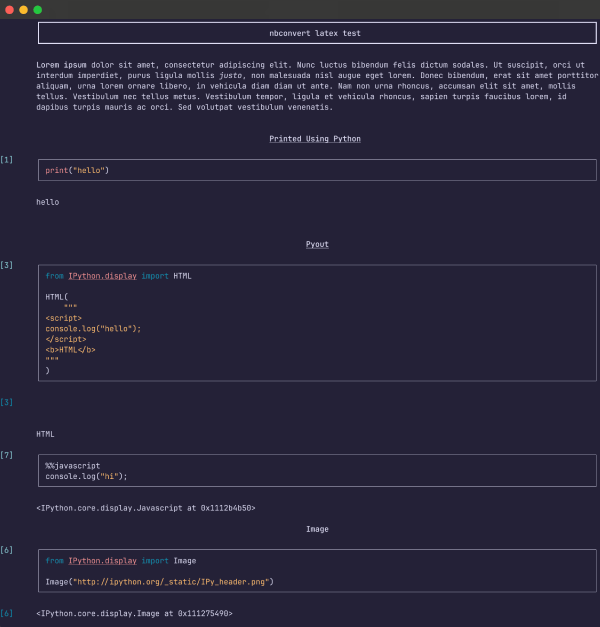This screenshot has height=627, width=600.
Task: Click 'IPython.display' in the HTML import line
Action: point(102,276)
